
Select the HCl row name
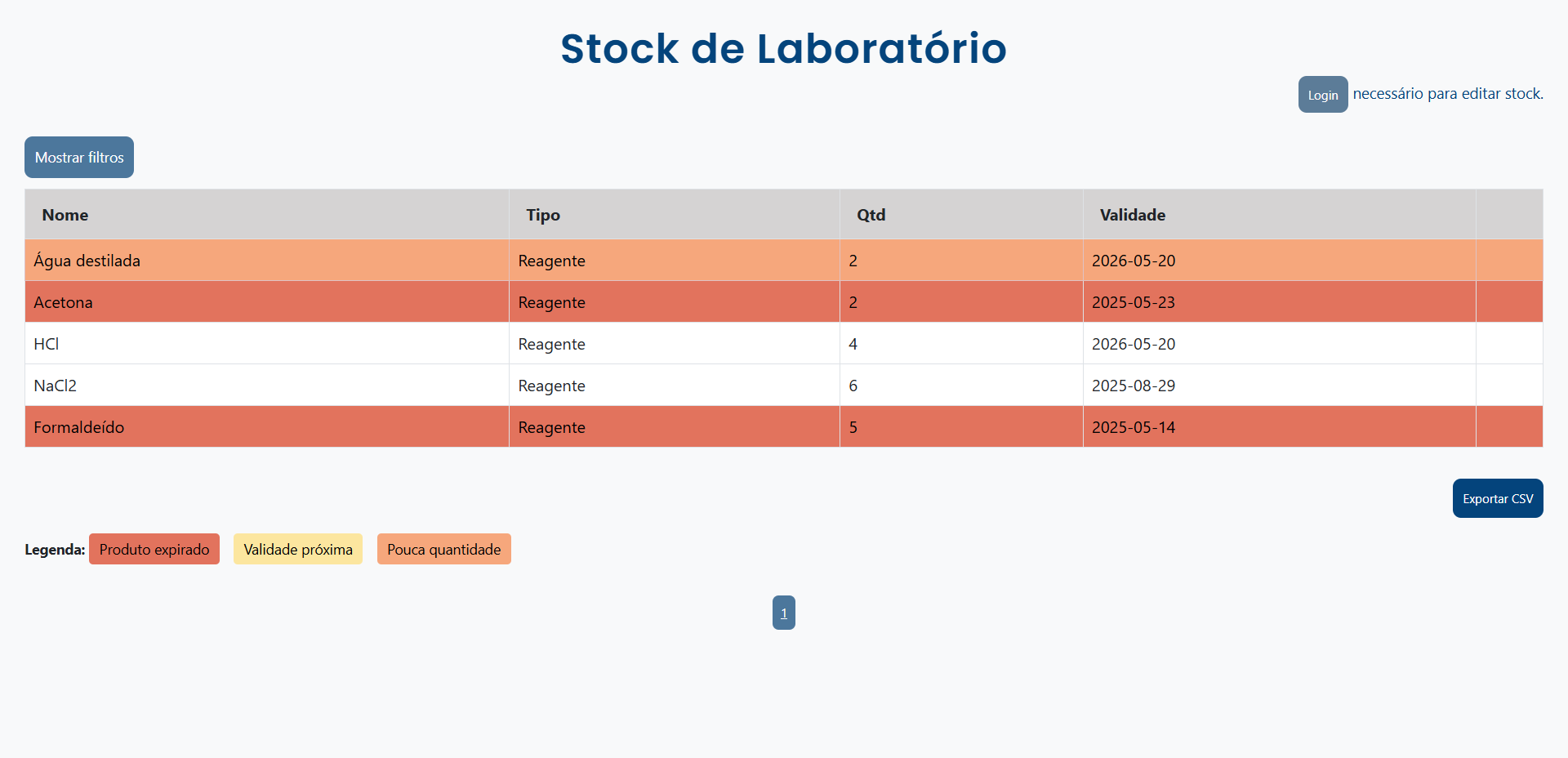click(47, 344)
